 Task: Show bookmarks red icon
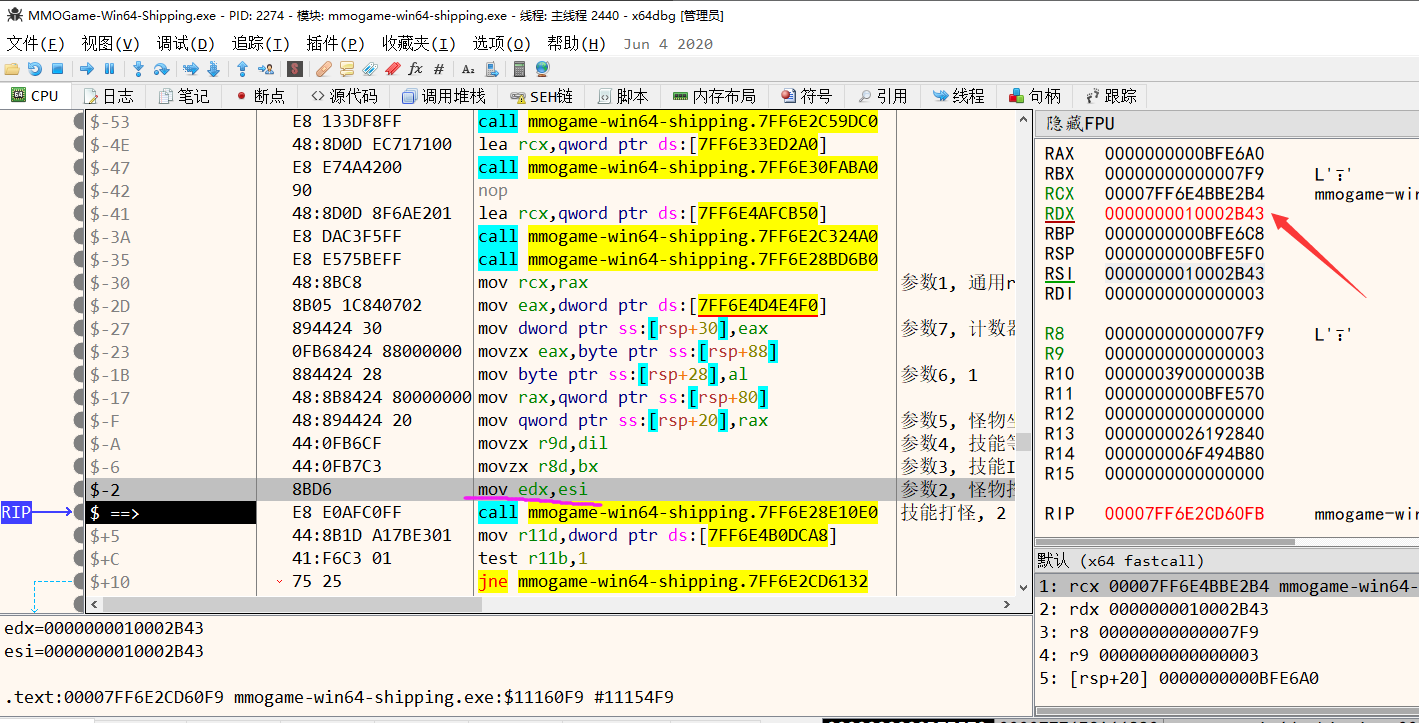click(x=393, y=69)
